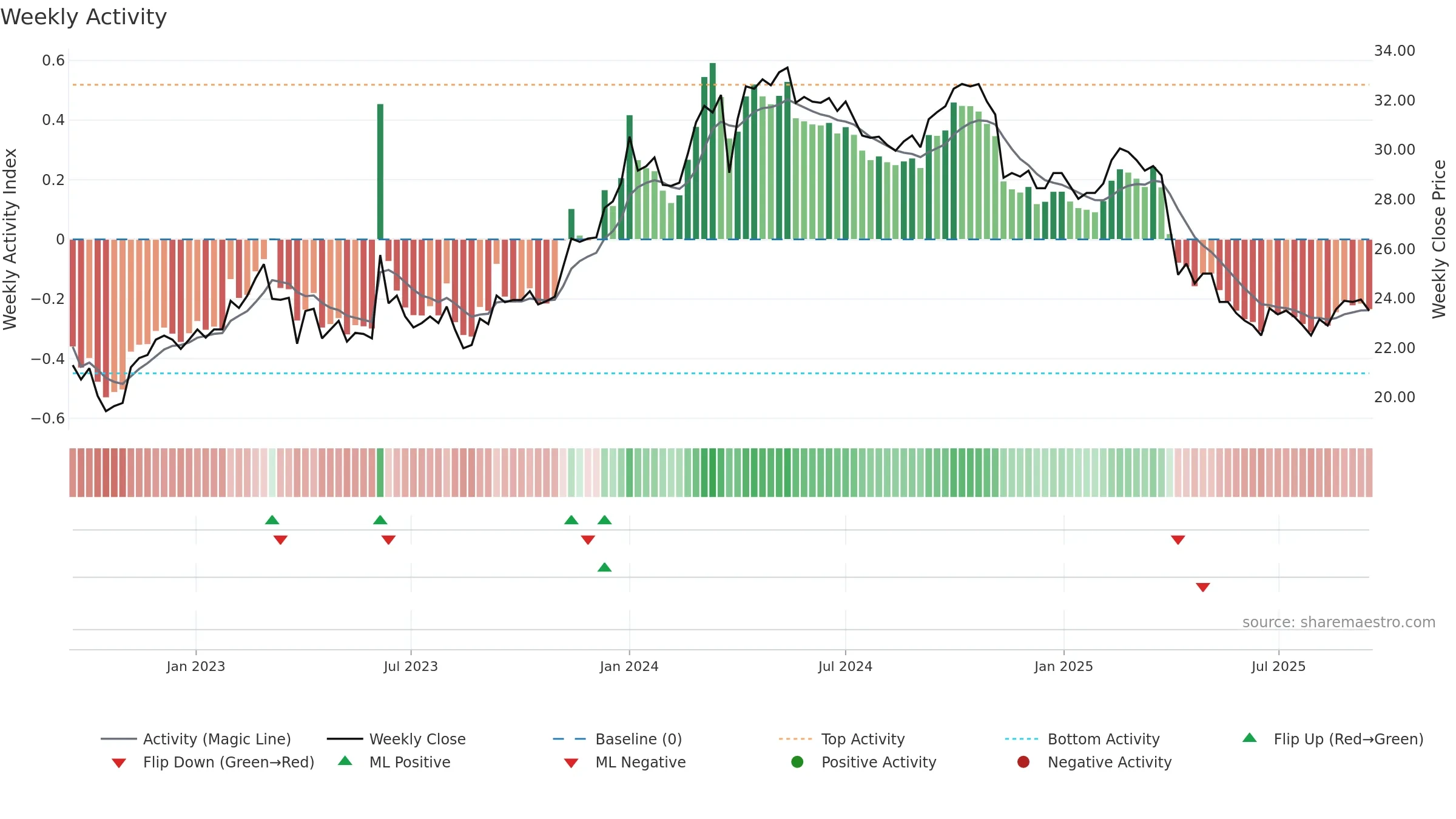The image size is (1456, 819).
Task: Select the red flip-down triangle in March 2023
Action: [280, 540]
